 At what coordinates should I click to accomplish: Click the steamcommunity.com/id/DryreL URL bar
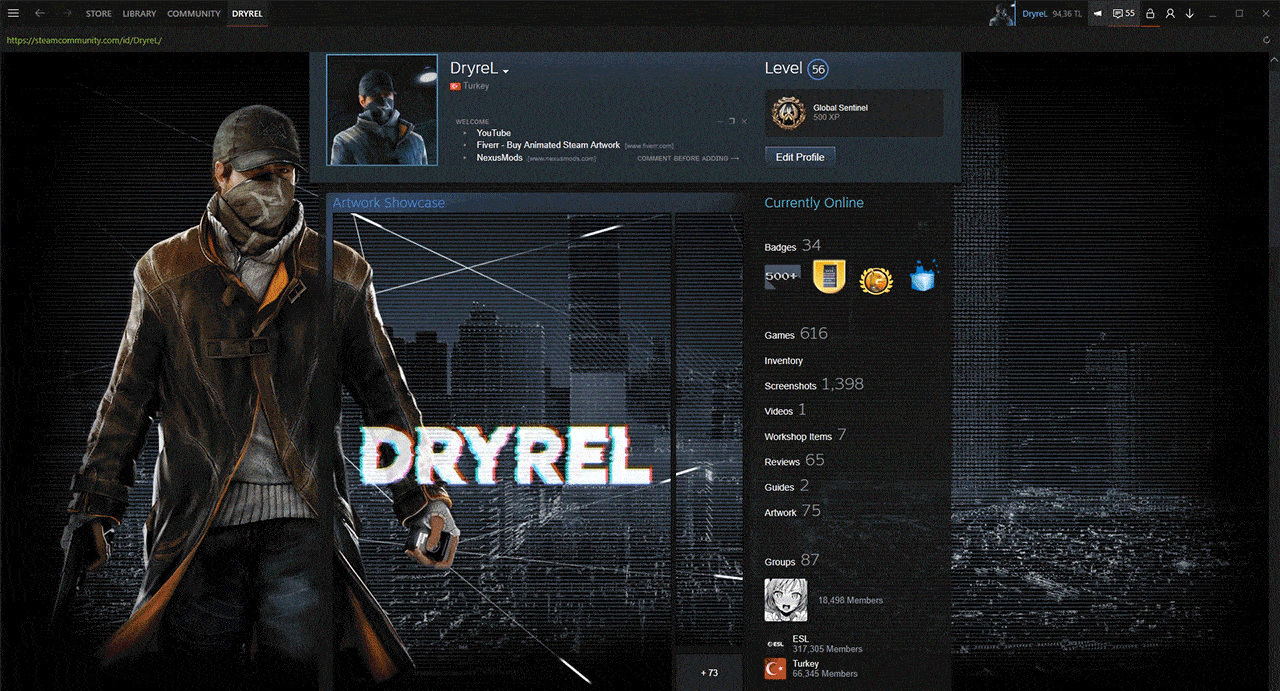(x=84, y=41)
